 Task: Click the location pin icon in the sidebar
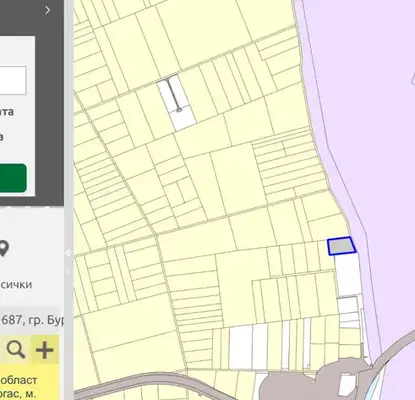4,248
